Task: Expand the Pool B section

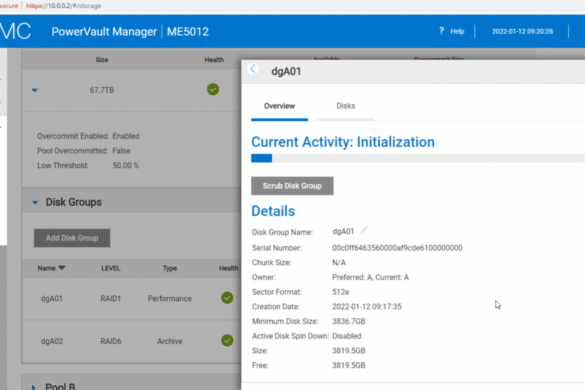Action: [34, 387]
